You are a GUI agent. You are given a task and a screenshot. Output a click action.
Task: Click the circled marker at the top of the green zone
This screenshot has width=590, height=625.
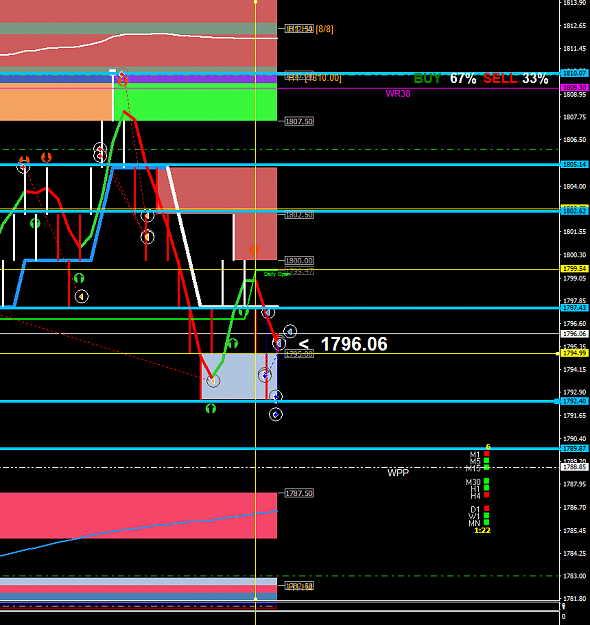pyautogui.click(x=122, y=75)
